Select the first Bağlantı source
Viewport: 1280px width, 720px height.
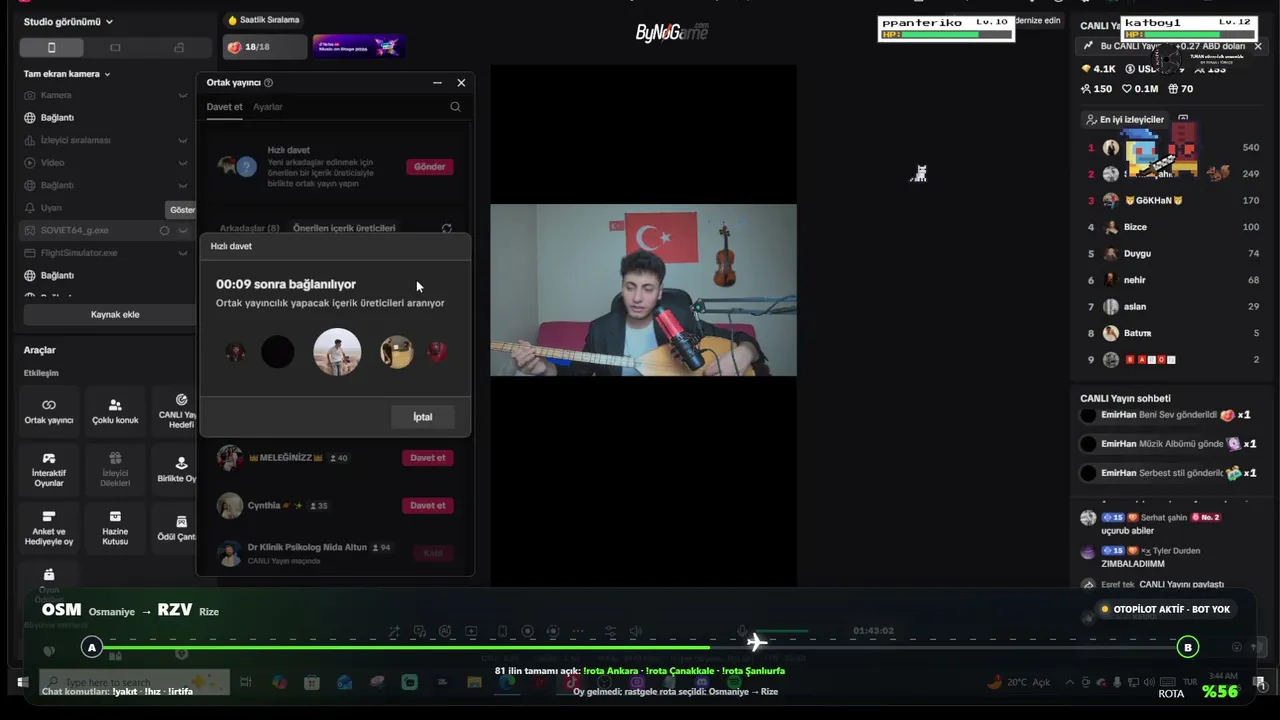(106, 118)
